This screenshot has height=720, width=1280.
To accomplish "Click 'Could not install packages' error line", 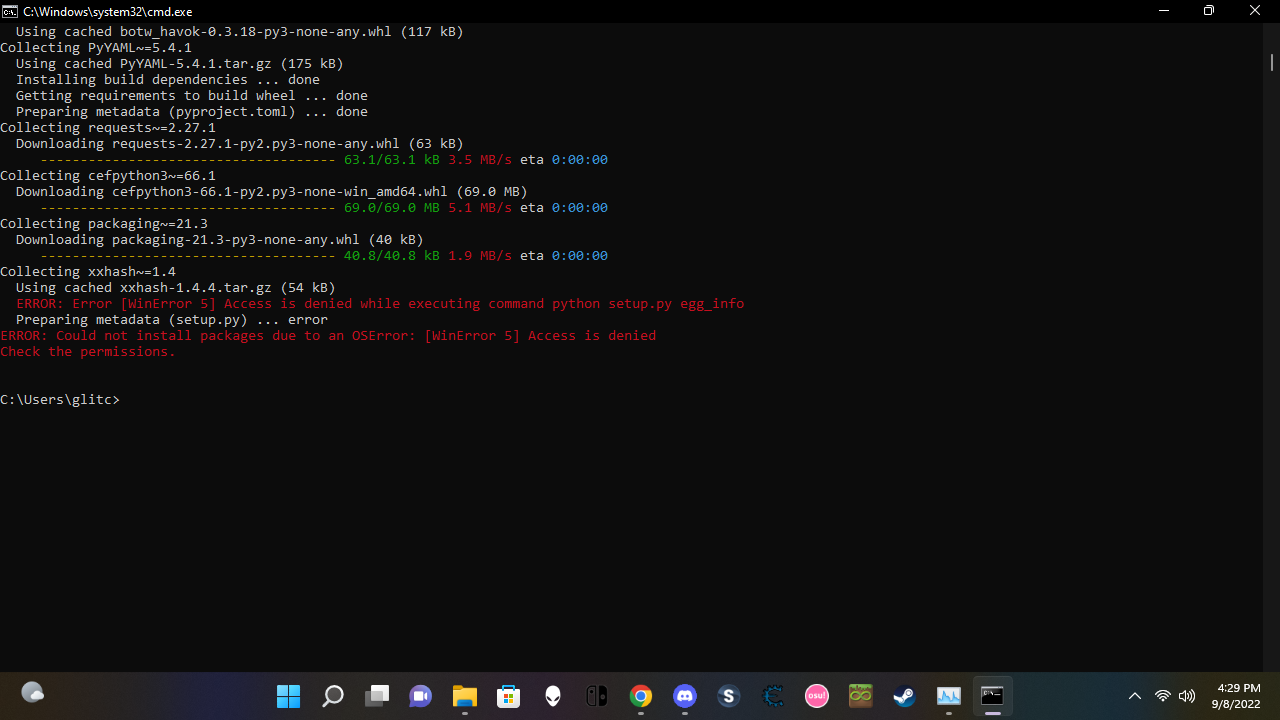I will click(328, 336).
